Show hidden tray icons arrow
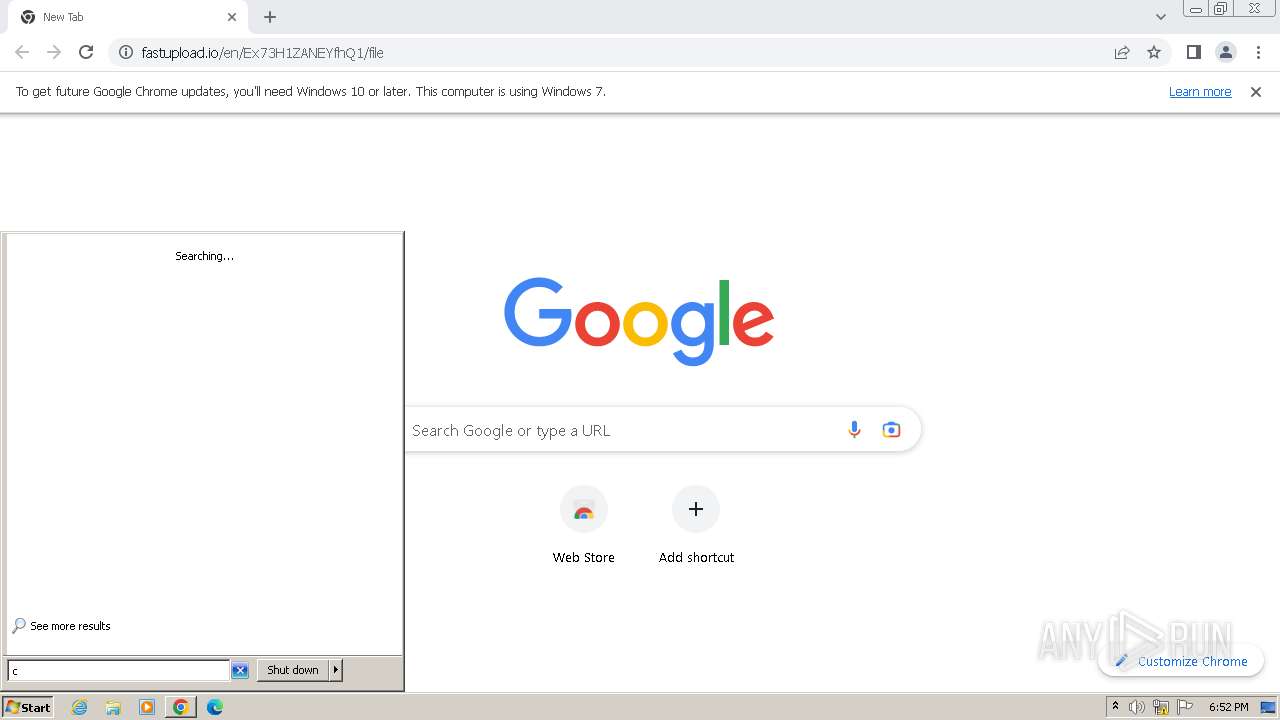 click(1115, 707)
